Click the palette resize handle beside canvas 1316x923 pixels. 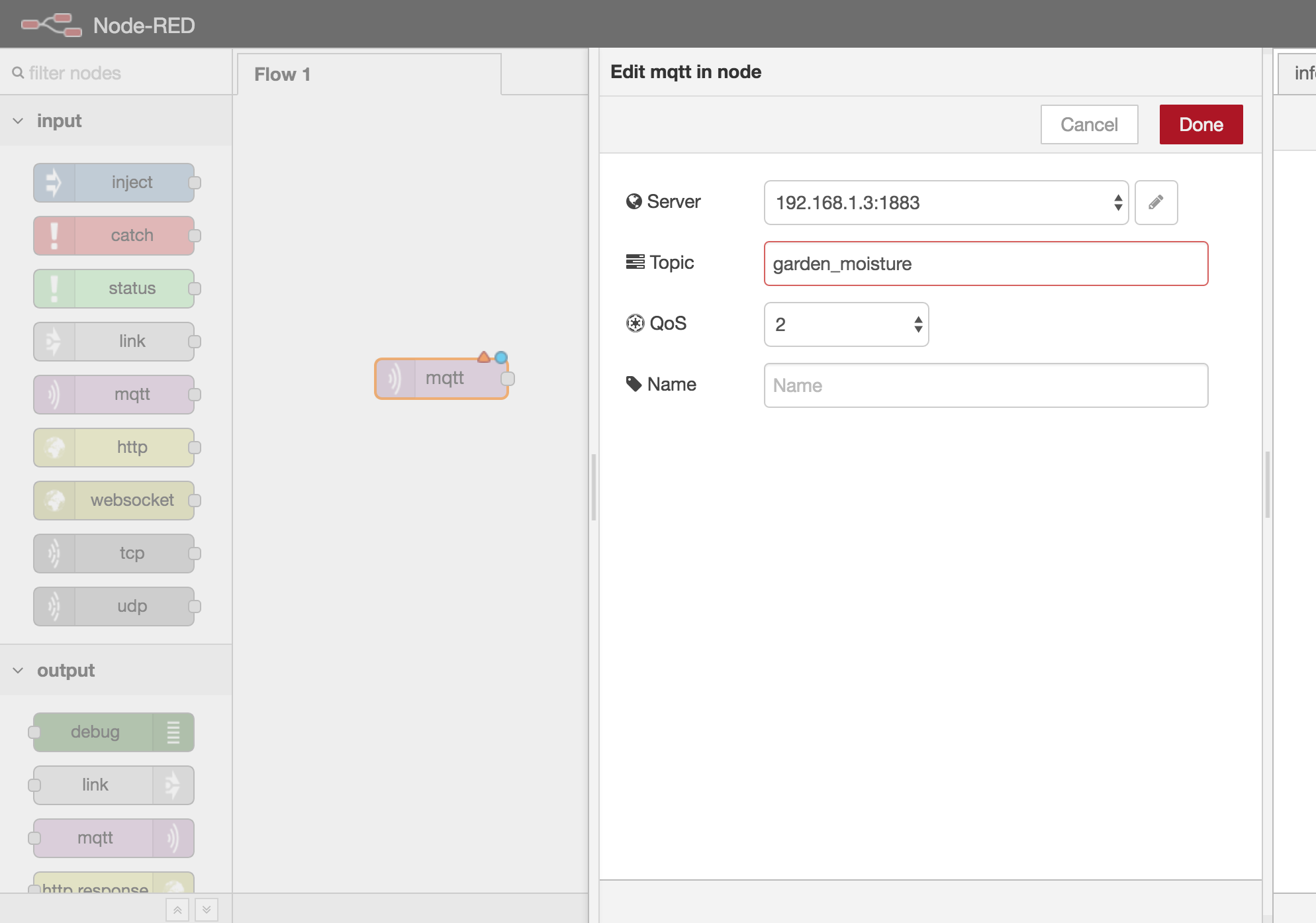pos(594,487)
